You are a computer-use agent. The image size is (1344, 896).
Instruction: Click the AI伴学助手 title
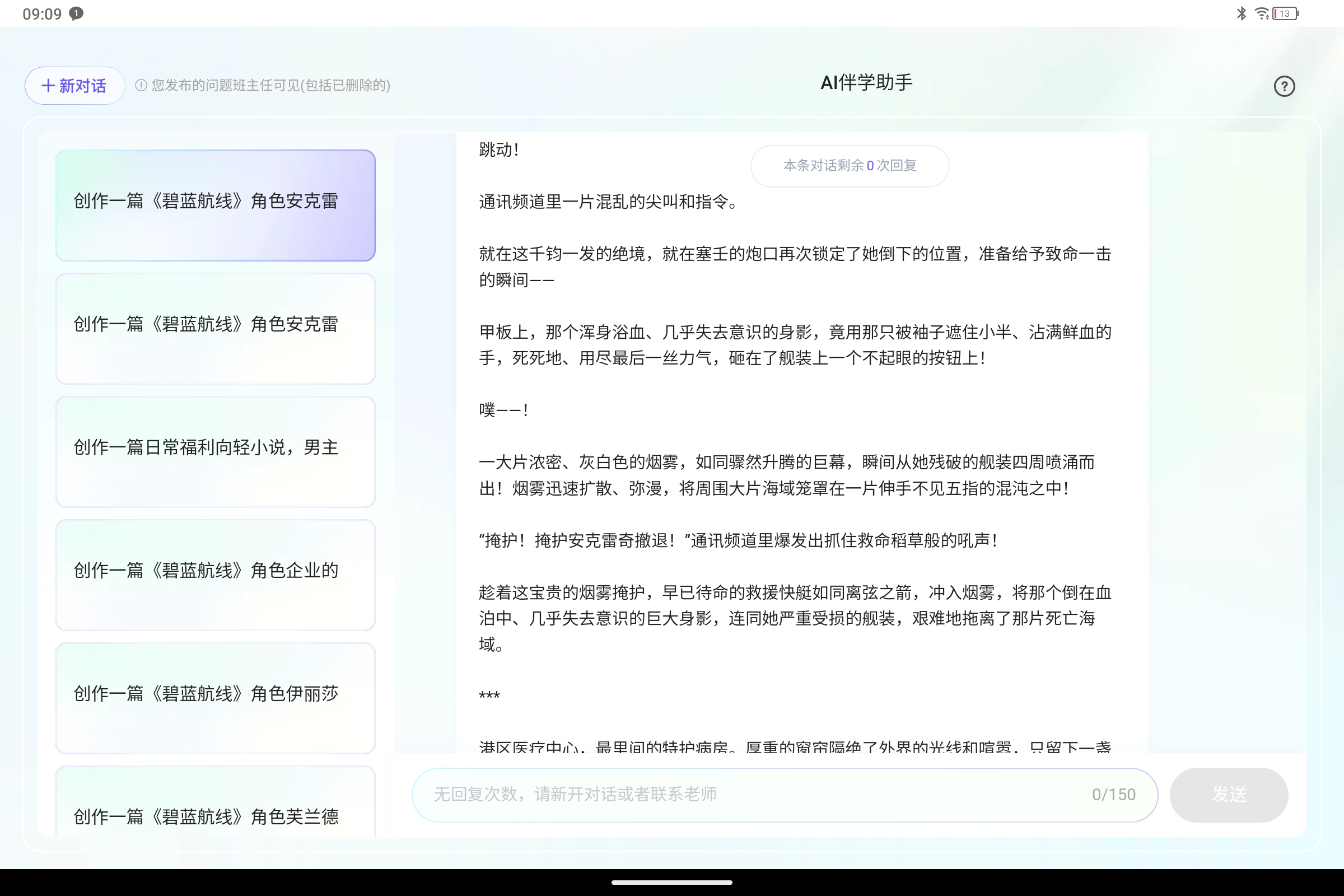point(866,83)
